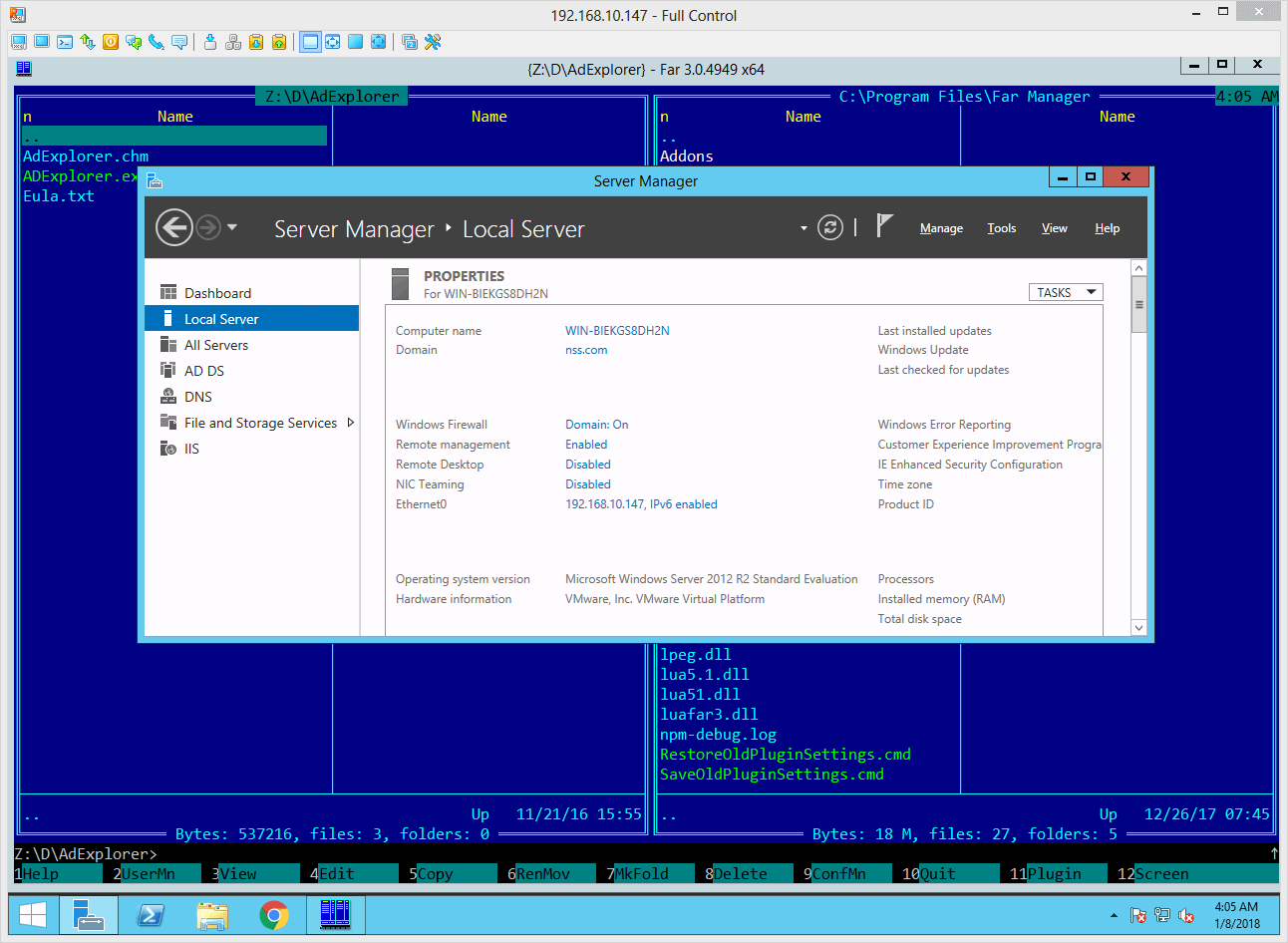Click the 1Help key in Far key bar

pos(58,874)
